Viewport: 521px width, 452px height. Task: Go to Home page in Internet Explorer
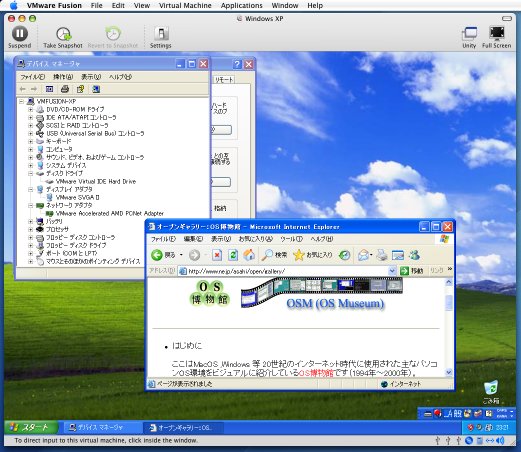pyautogui.click(x=249, y=255)
